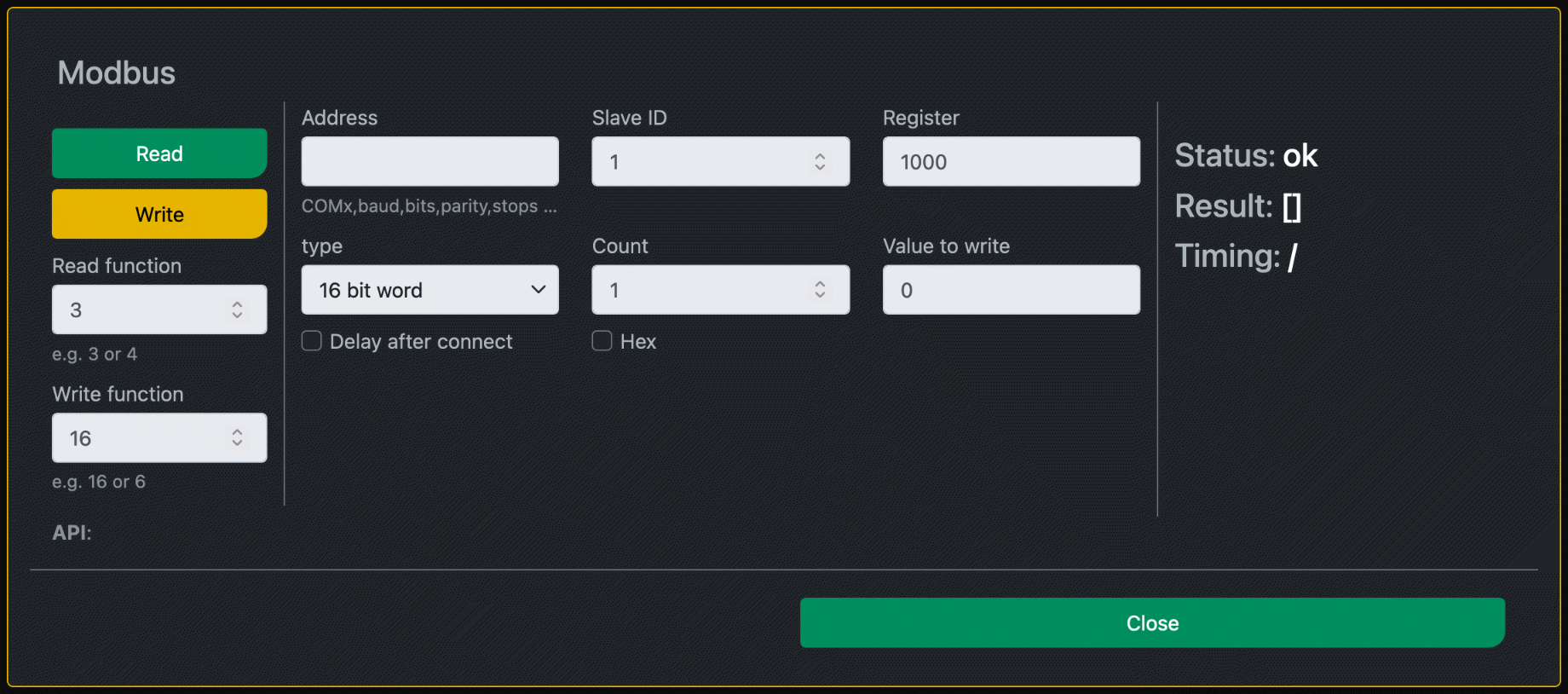Click the Count field showing 1
This screenshot has height=694, width=1568.
(x=699, y=290)
